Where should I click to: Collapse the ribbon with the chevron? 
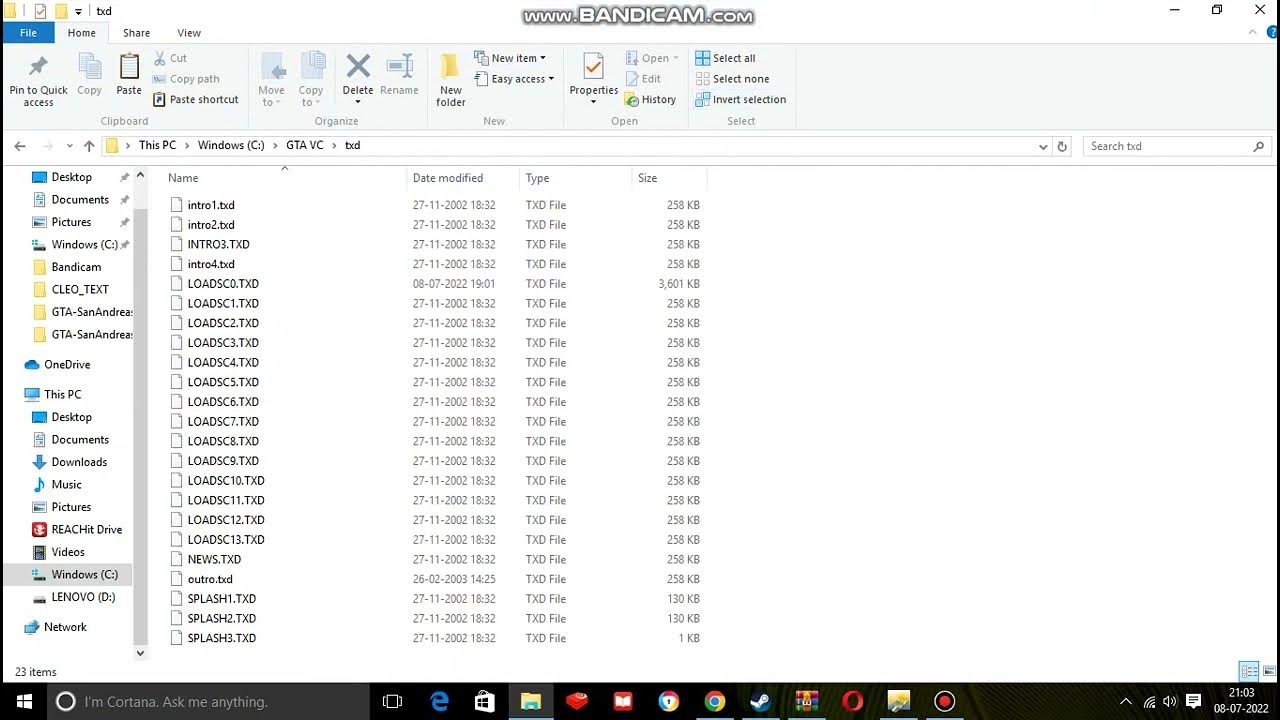[1252, 33]
